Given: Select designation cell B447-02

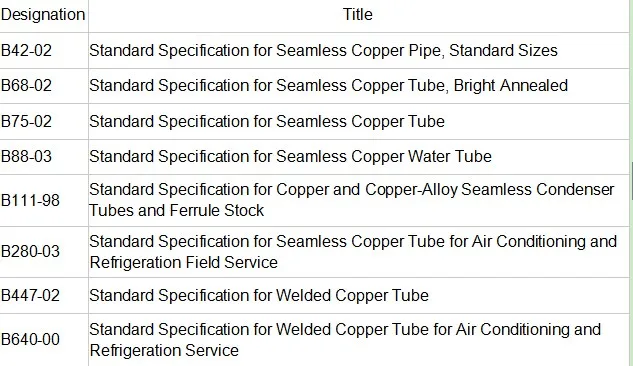Looking at the screenshot, I should (x=44, y=295).
